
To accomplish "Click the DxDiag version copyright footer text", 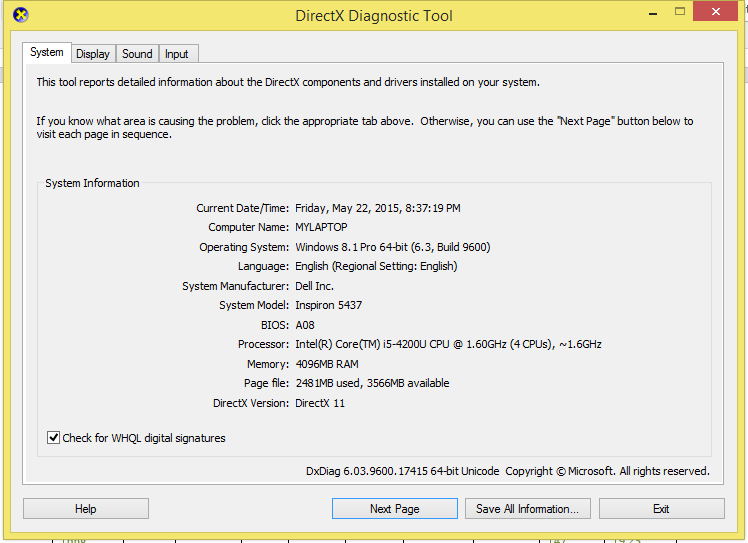I will point(507,471).
